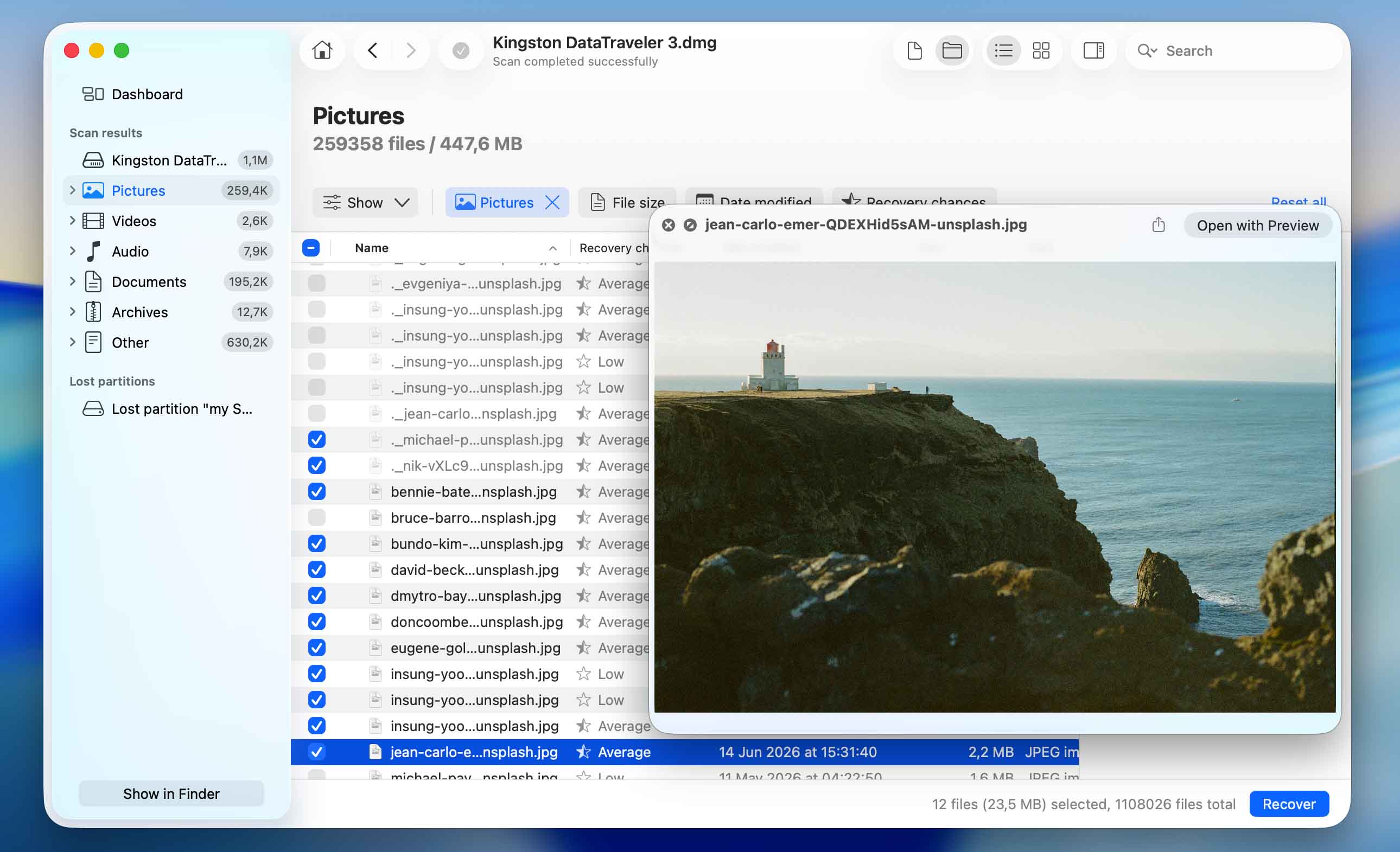Uncheck bundo-kim-...unsplash.jpg checkbox
Image resolution: width=1400 pixels, height=852 pixels.
(316, 543)
